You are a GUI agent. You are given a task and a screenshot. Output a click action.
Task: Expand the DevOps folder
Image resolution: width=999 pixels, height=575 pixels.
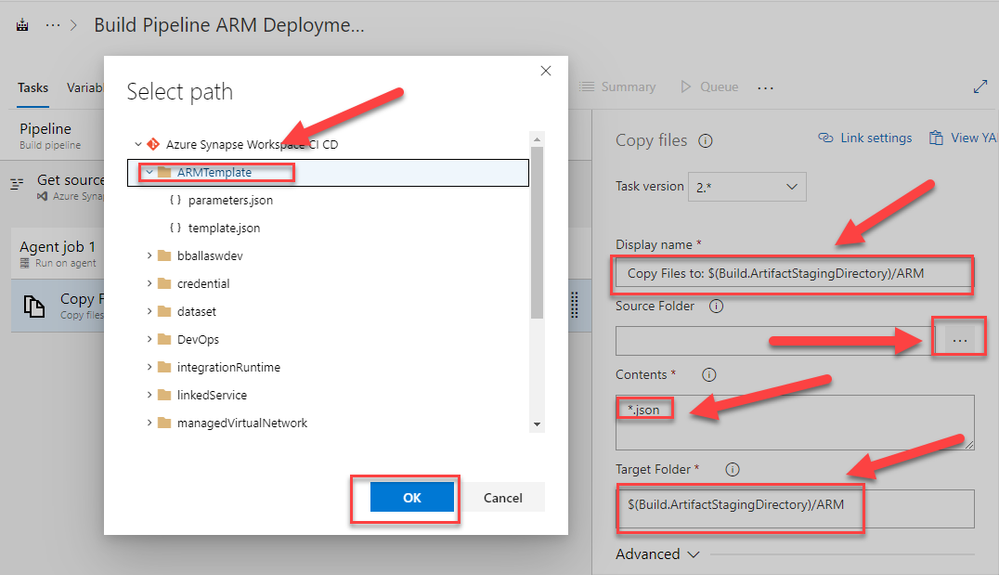(149, 339)
